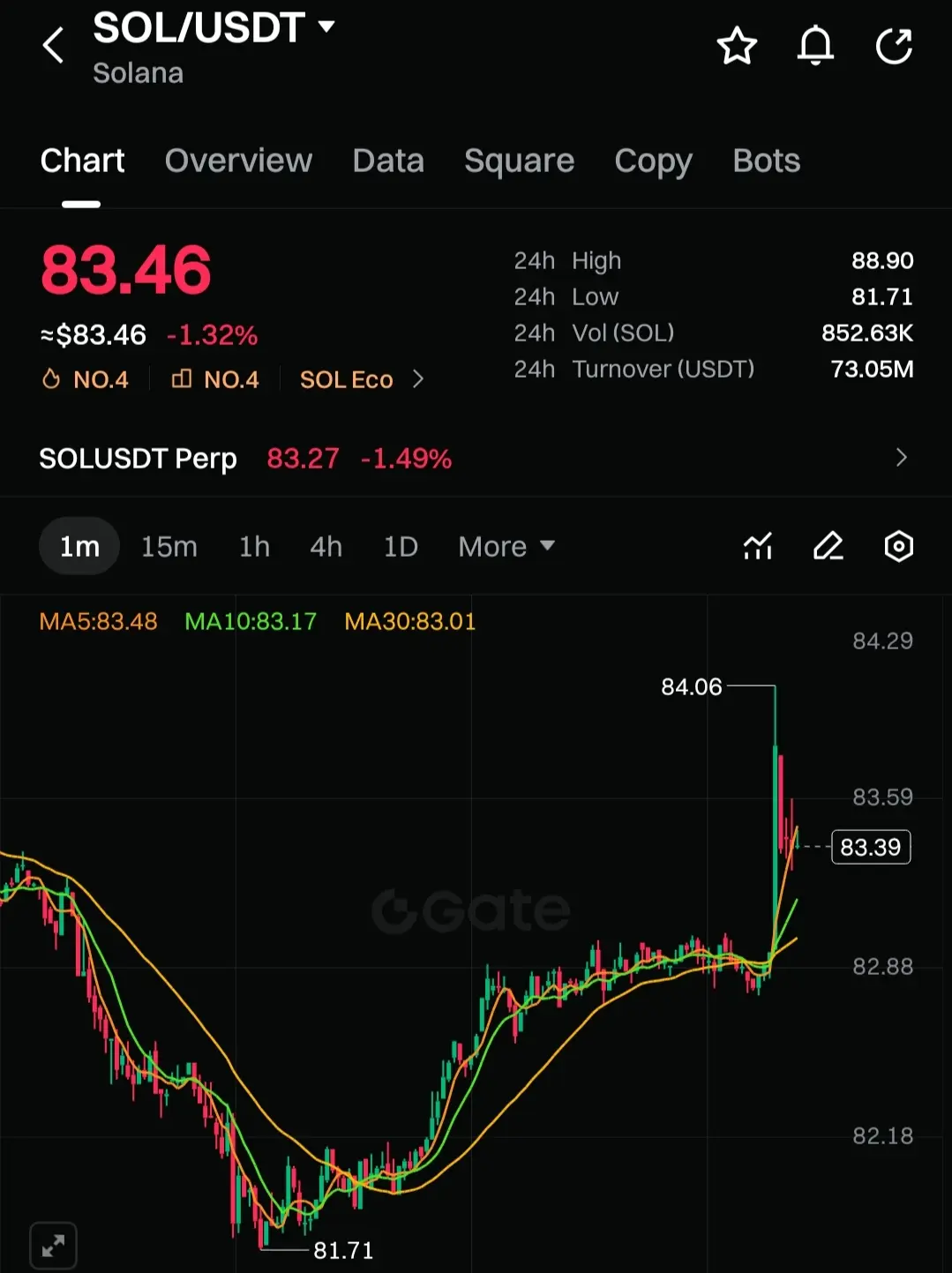Viewport: 952px width, 1273px height.
Task: Tap the perp price 83.27
Action: coord(303,459)
